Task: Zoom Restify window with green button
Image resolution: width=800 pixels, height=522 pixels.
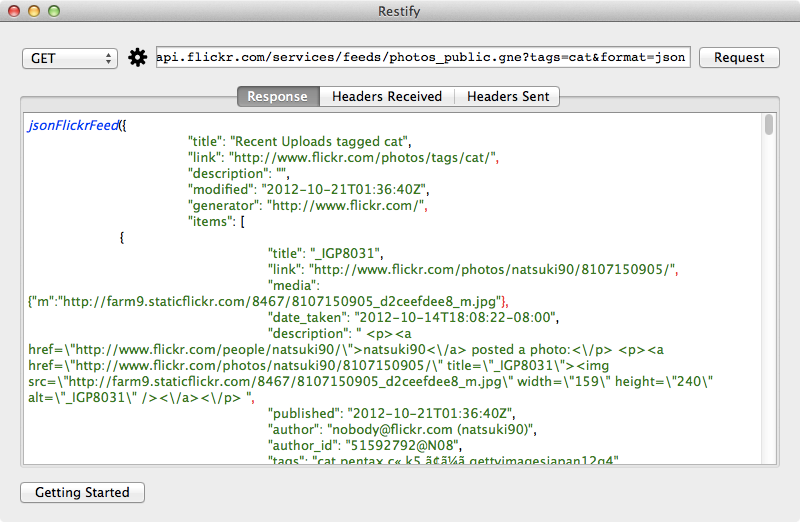Action: coord(54,11)
